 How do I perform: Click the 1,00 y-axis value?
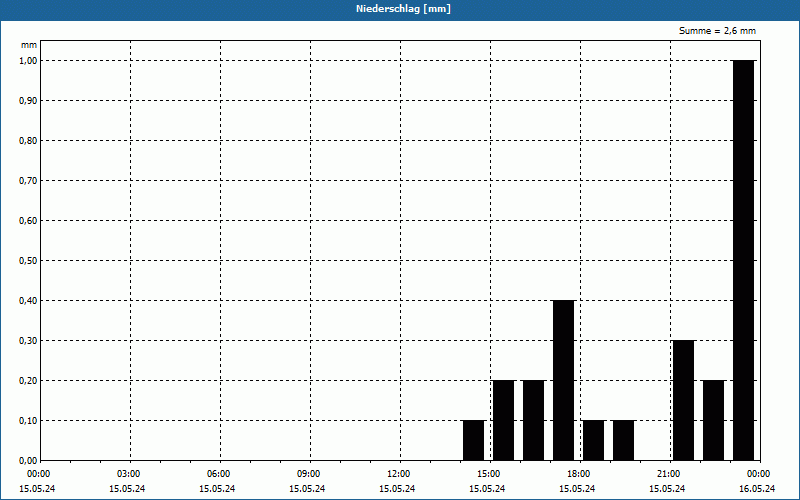pos(29,61)
